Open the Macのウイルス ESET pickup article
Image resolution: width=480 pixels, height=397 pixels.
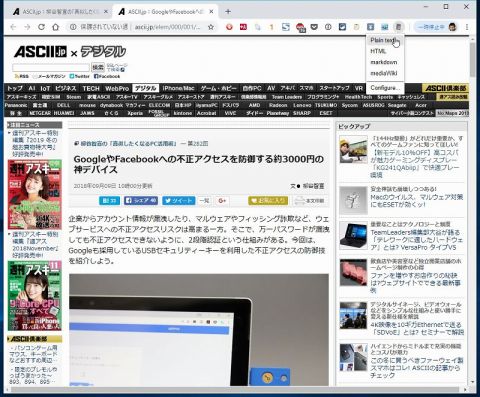pos(417,201)
